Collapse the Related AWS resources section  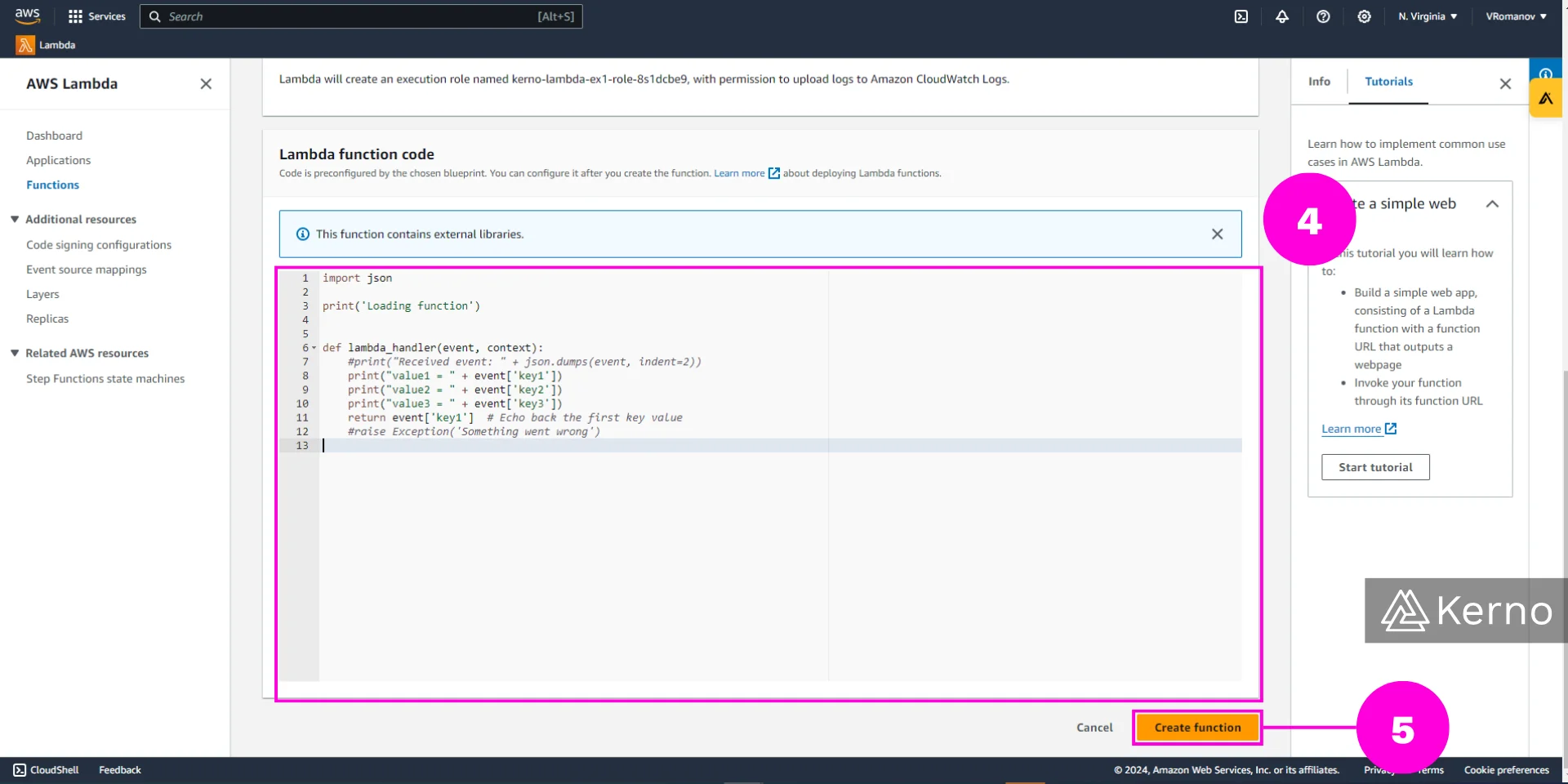click(15, 353)
